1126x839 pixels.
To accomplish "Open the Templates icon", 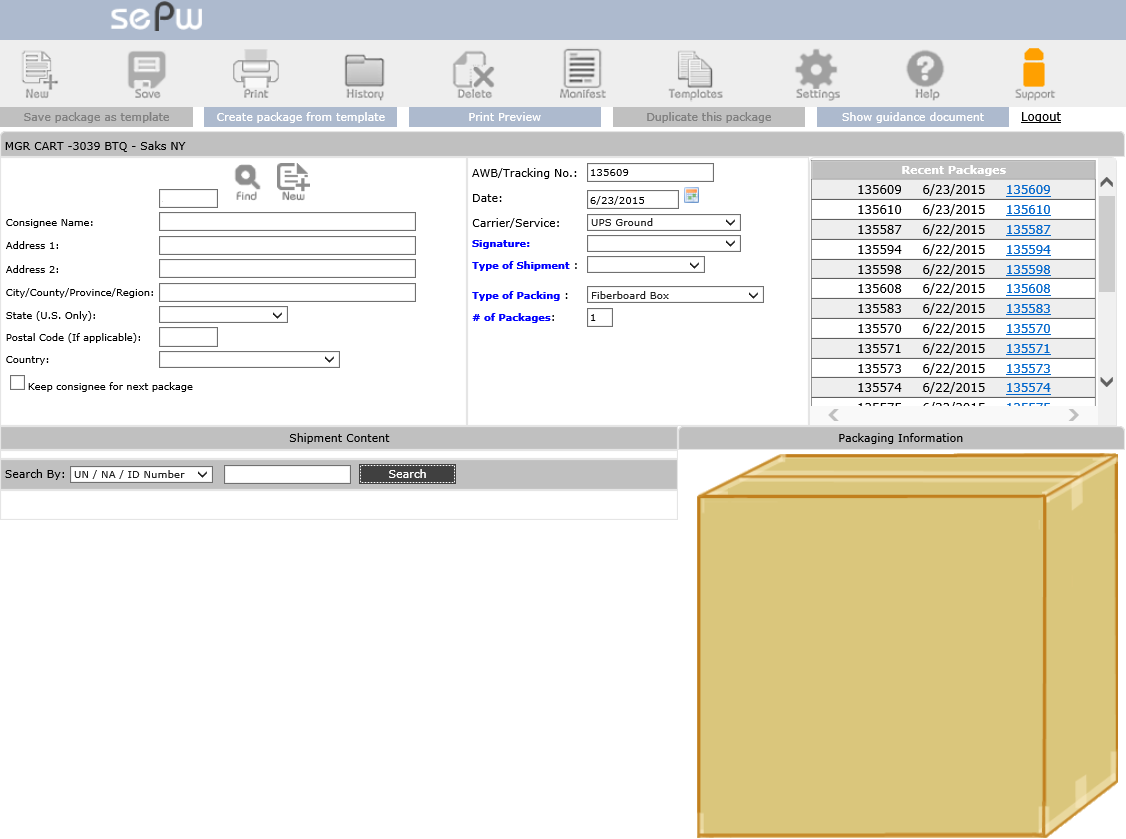I will 695,75.
